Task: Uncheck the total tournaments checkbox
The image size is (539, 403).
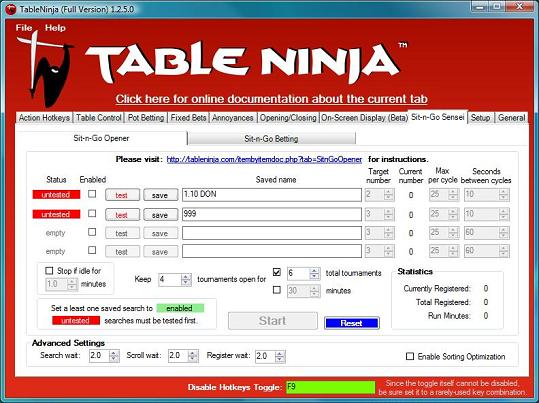Action: [277, 272]
